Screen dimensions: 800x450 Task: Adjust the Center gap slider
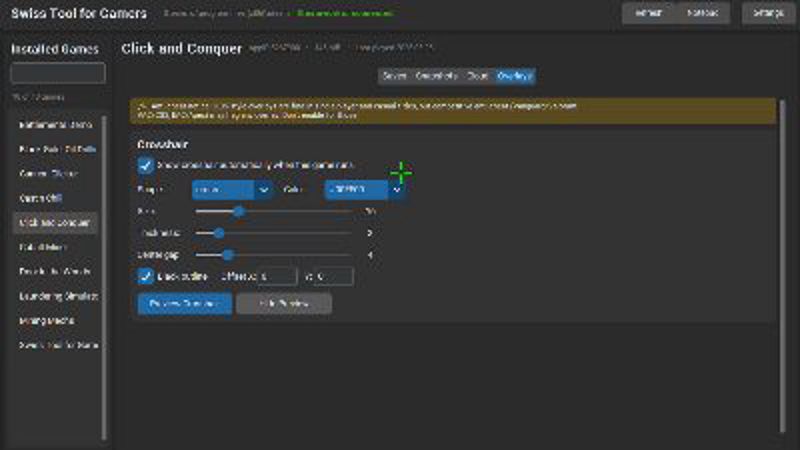click(273, 255)
